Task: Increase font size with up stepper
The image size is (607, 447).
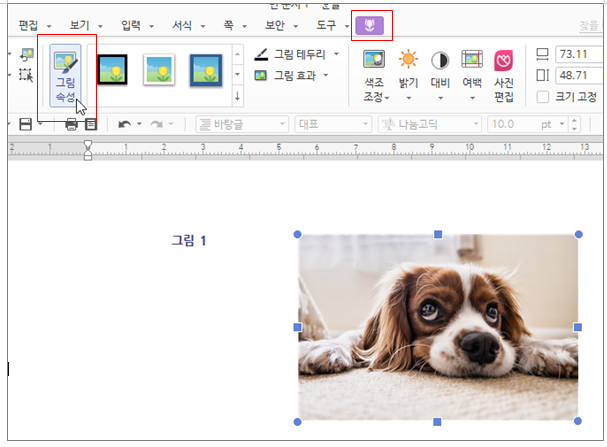Action: 574,120
